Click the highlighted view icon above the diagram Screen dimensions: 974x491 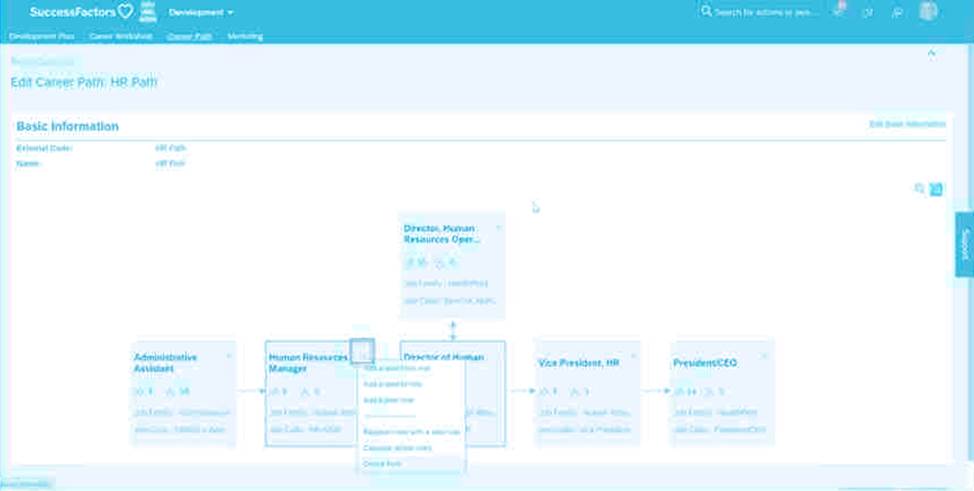pos(936,188)
